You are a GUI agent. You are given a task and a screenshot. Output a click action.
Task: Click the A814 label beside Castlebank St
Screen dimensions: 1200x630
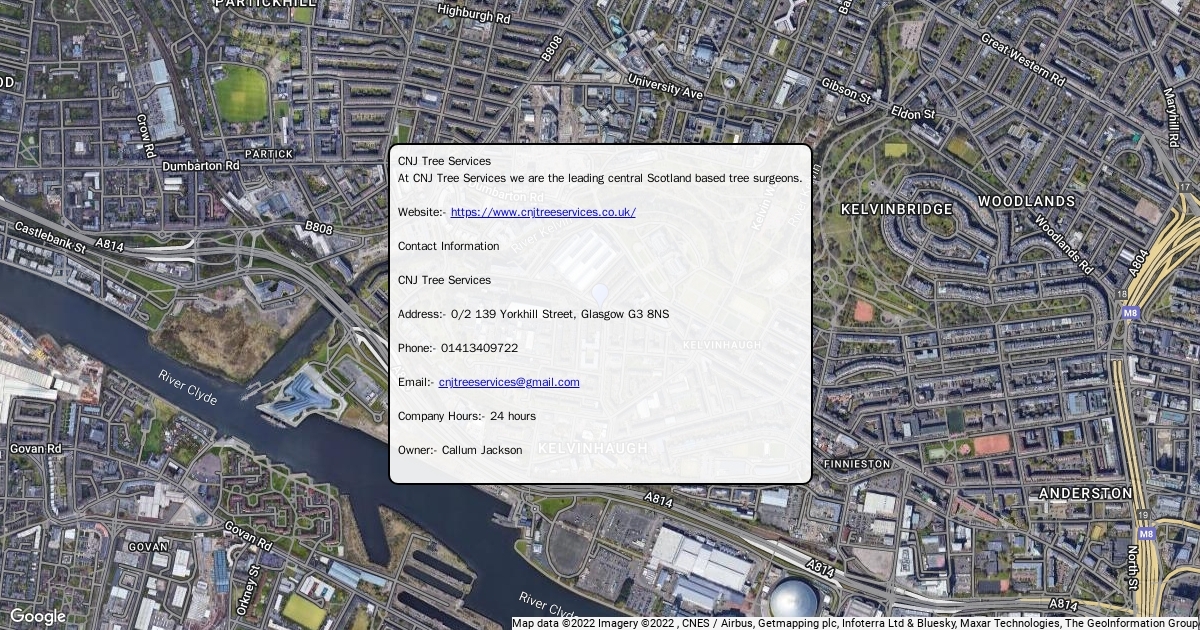tap(109, 244)
